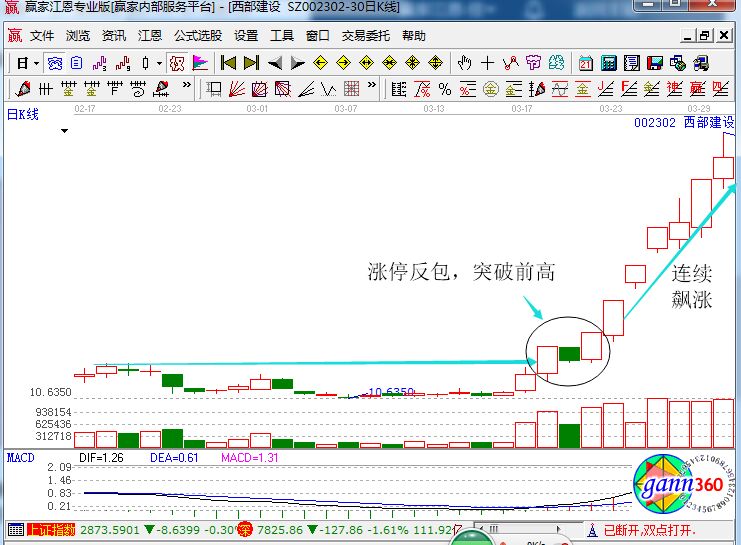
Task: Click the 上证指数 index label in status bar
Action: click(51, 529)
